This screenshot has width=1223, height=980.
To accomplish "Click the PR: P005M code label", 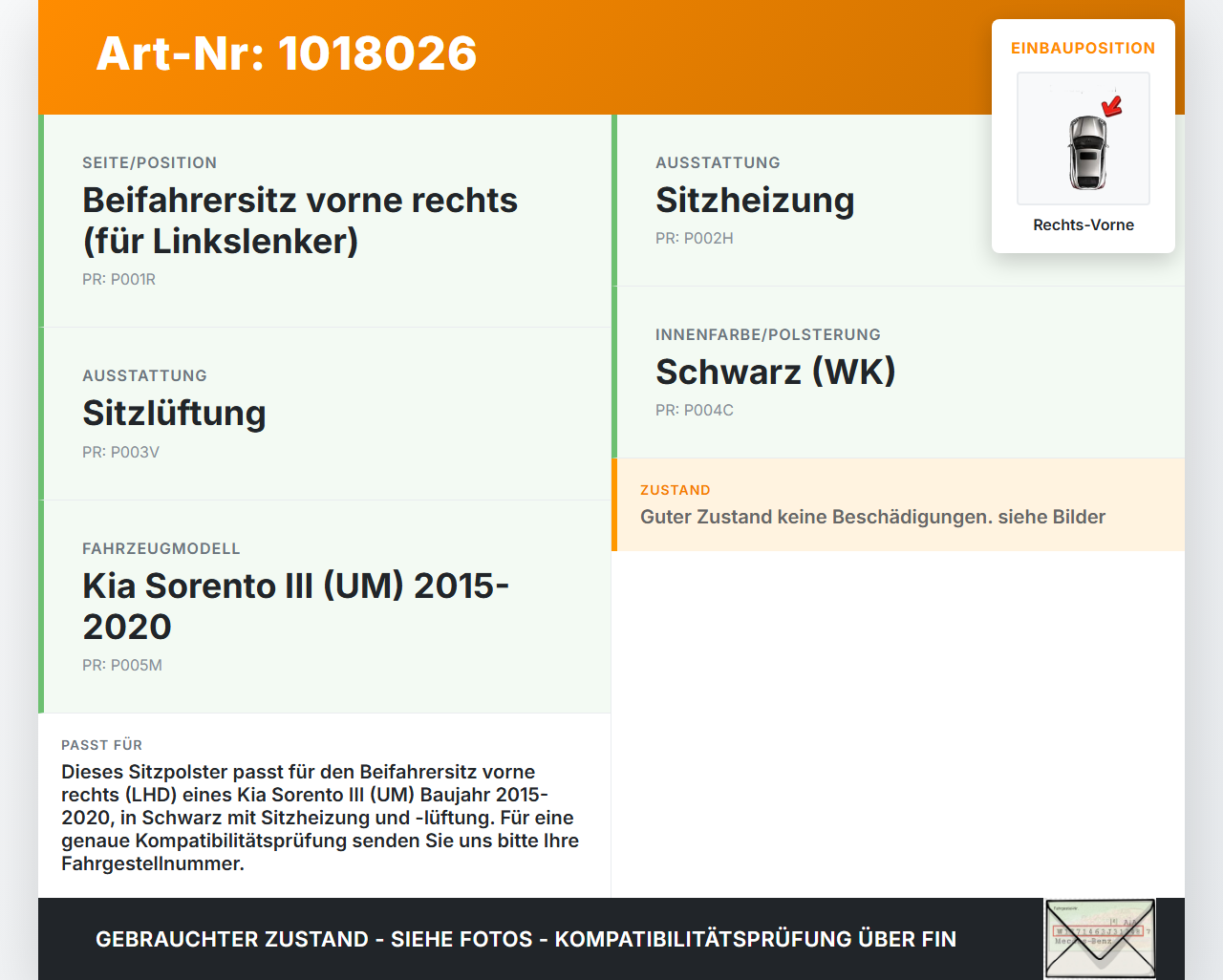I will tap(122, 665).
